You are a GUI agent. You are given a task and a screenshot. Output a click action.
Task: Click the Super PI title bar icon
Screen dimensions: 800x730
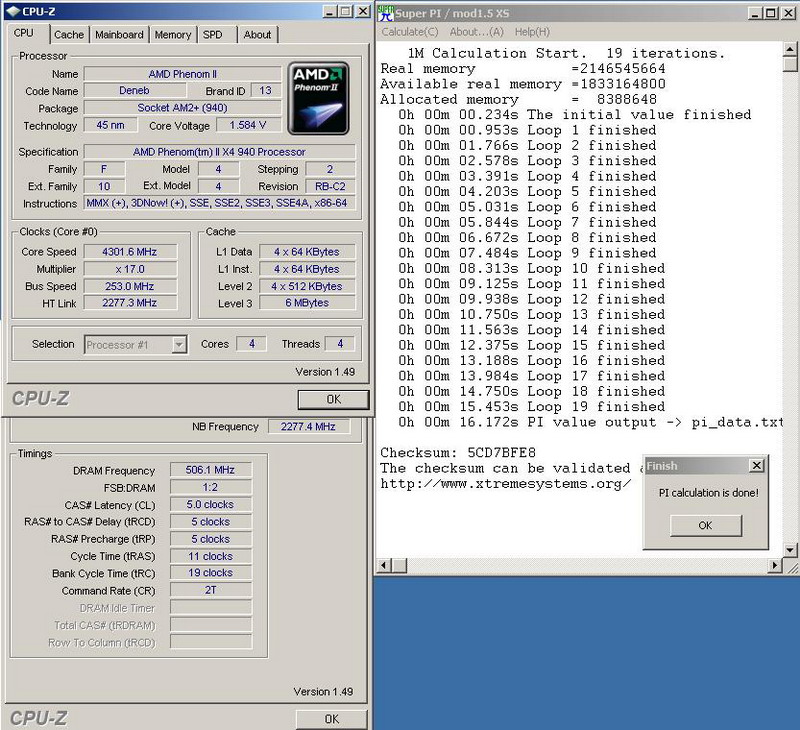click(387, 11)
